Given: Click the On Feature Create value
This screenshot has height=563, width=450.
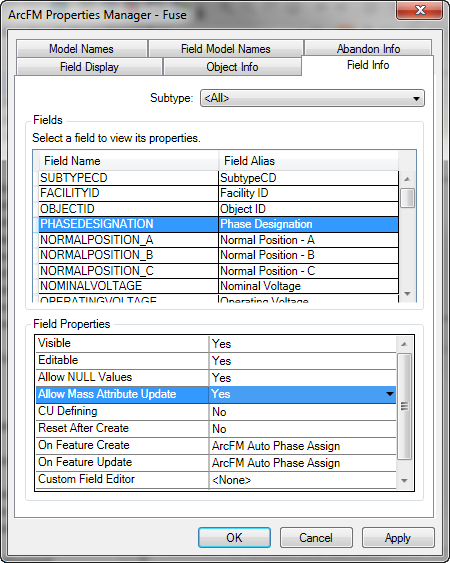Looking at the screenshot, I should tap(302, 446).
